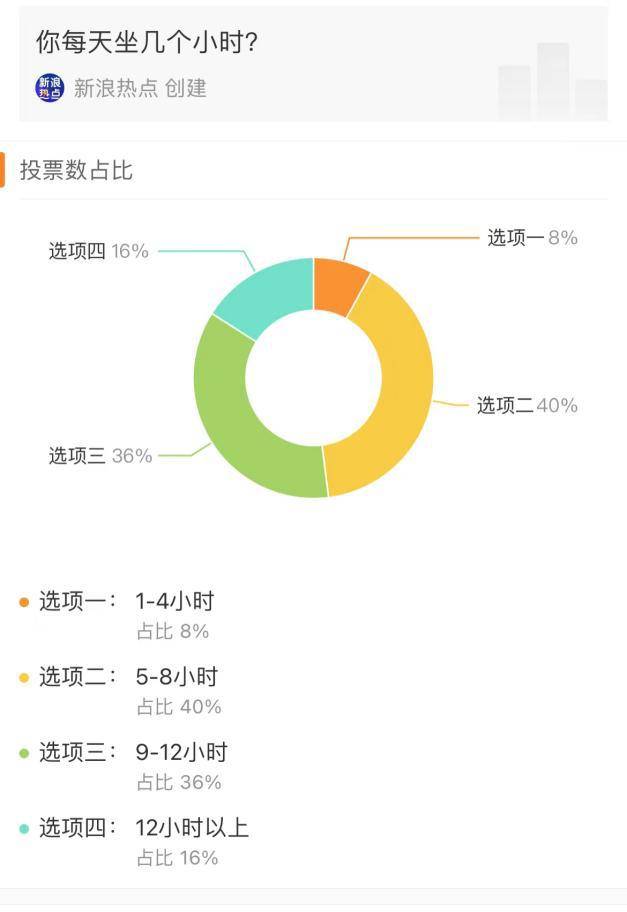The height and width of the screenshot is (912, 627).
Task: Open the 新浪热点 创建 creator link
Action: pos(140,88)
